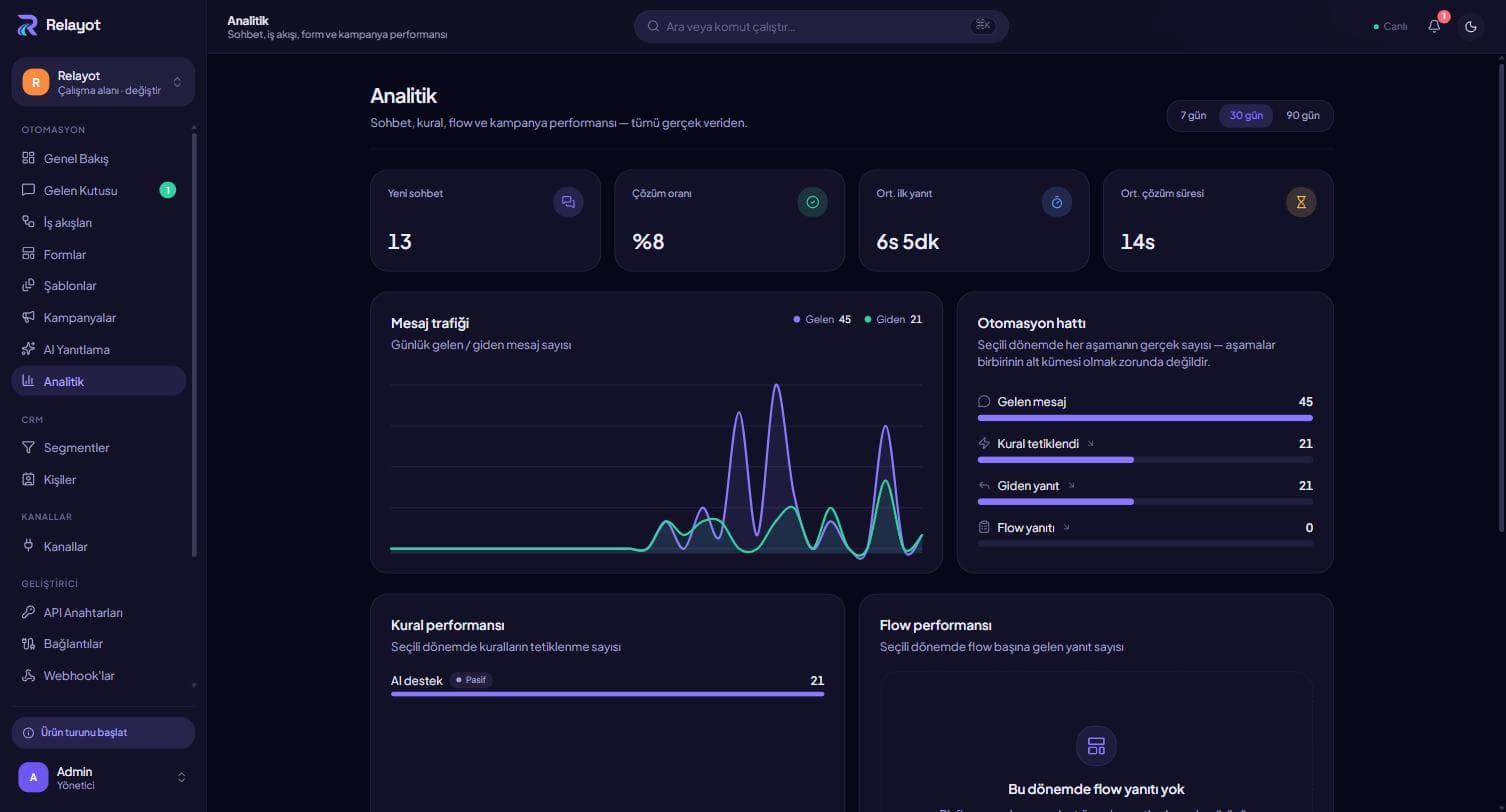Viewport: 1506px width, 812px height.
Task: Open Giden yanıt pipeline row
Action: [x=1145, y=493]
